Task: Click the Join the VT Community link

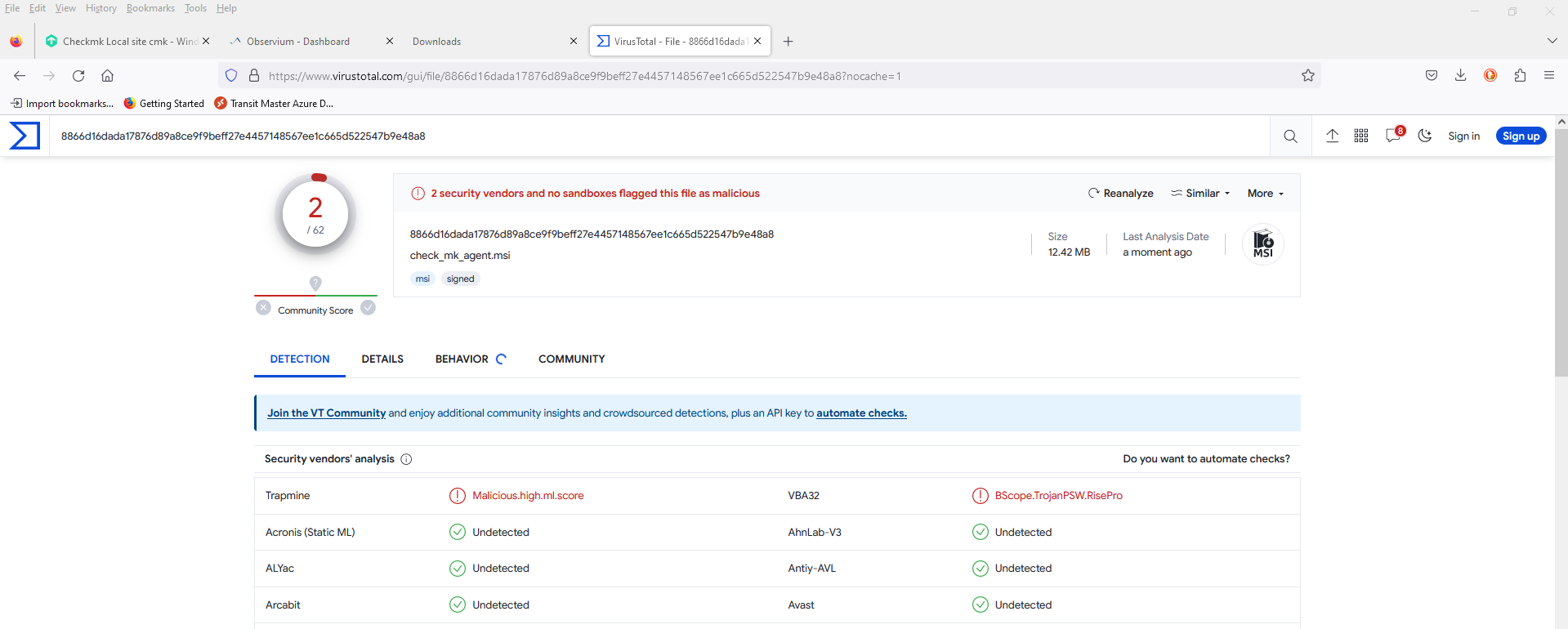Action: pos(326,413)
